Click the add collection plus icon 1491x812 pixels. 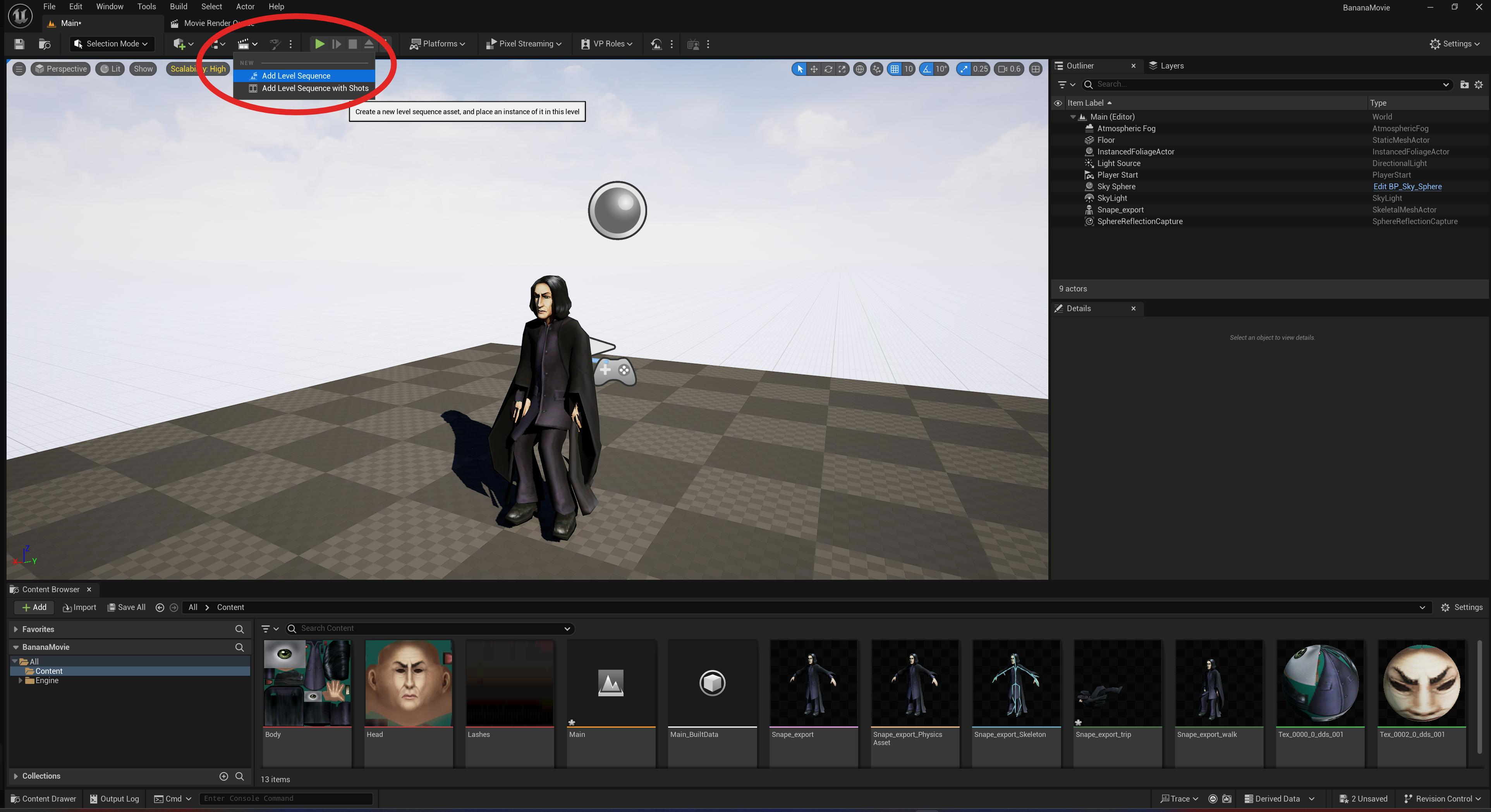(223, 776)
